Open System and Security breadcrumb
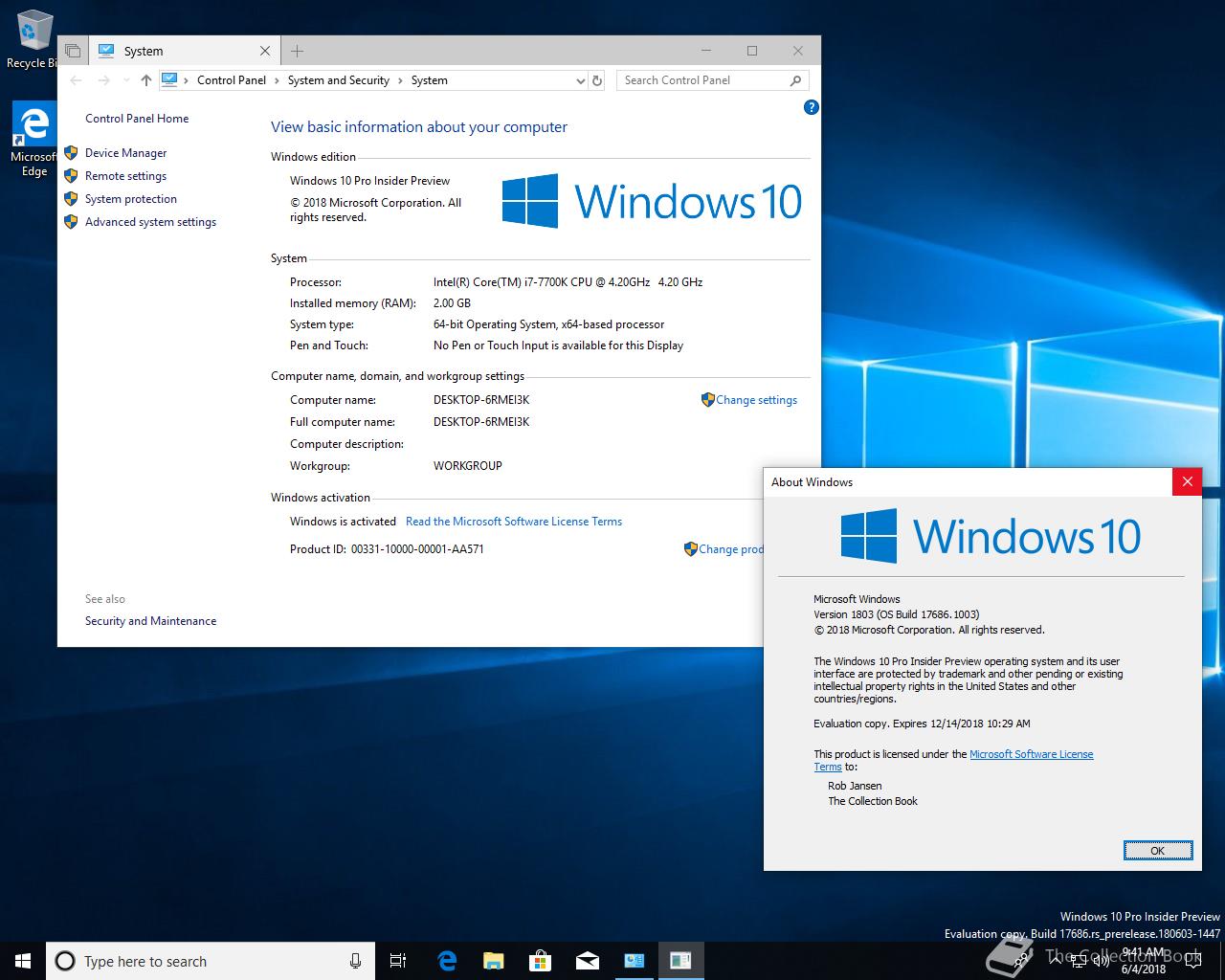This screenshot has width=1225, height=980. coord(339,80)
